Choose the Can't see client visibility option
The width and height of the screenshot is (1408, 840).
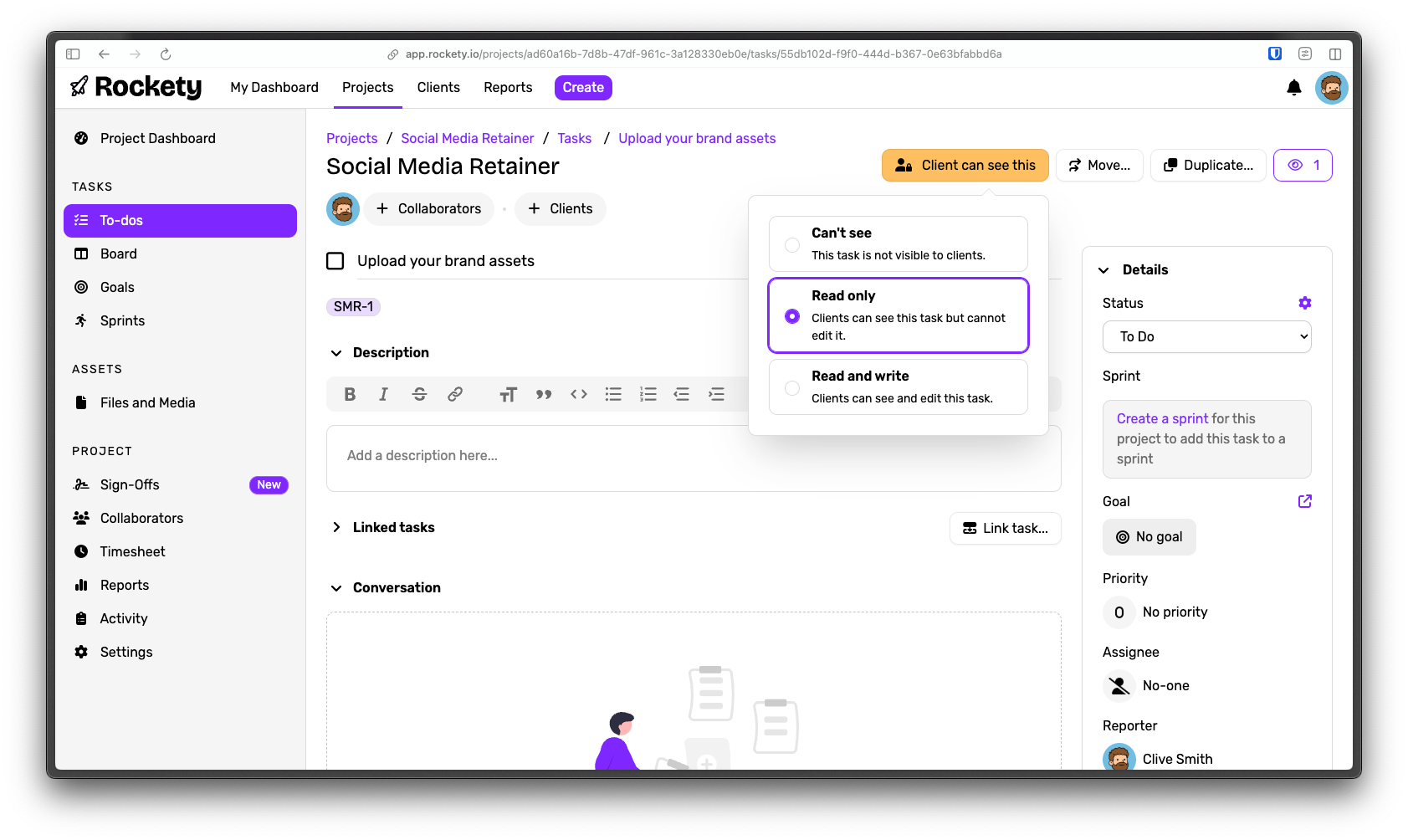[791, 244]
